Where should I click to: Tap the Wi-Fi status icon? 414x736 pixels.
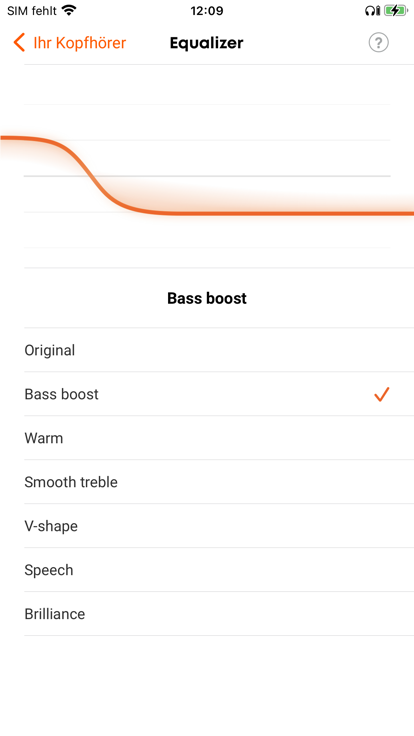point(69,10)
